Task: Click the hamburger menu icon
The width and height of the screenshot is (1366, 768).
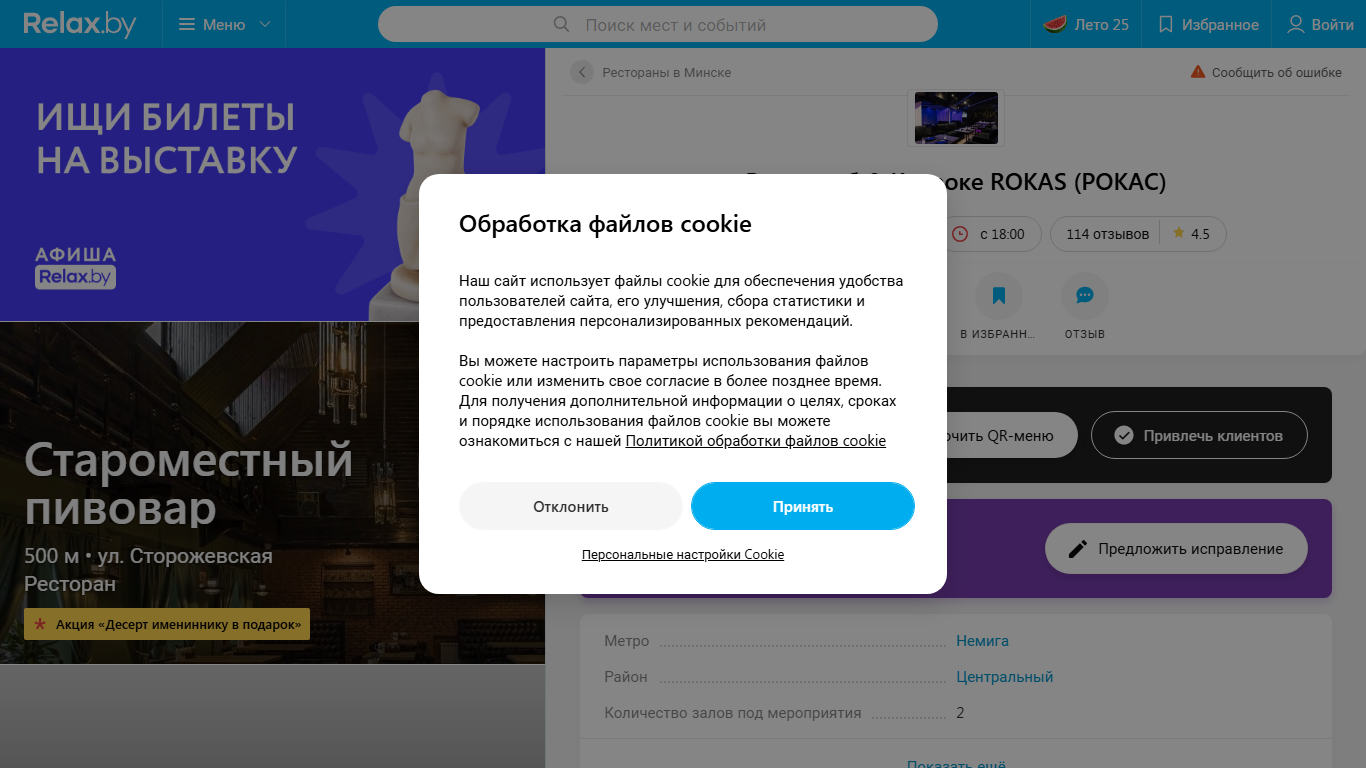Action: [x=187, y=24]
